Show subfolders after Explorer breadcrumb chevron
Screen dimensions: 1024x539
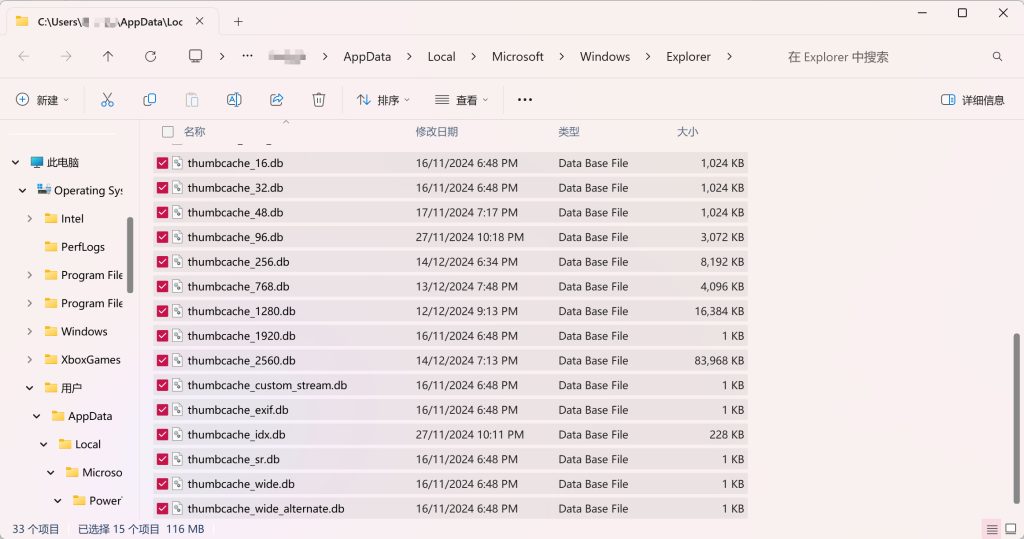click(x=729, y=57)
